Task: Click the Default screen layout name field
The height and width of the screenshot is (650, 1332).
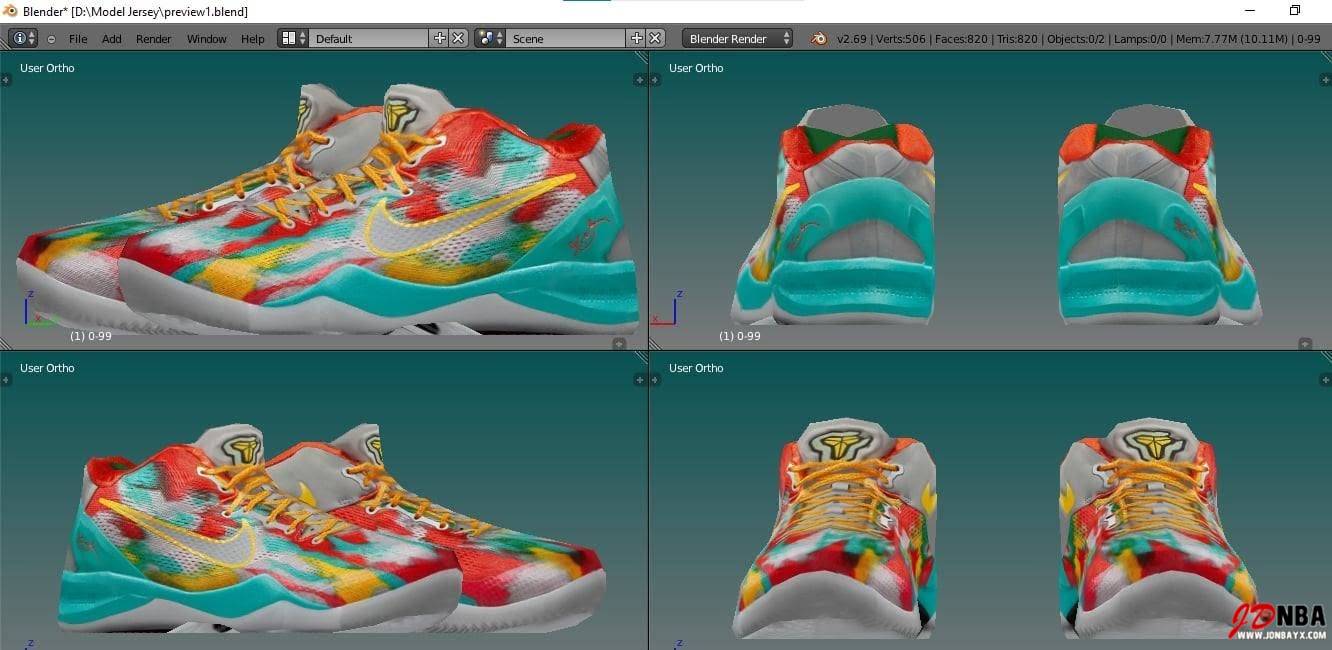Action: tap(369, 38)
